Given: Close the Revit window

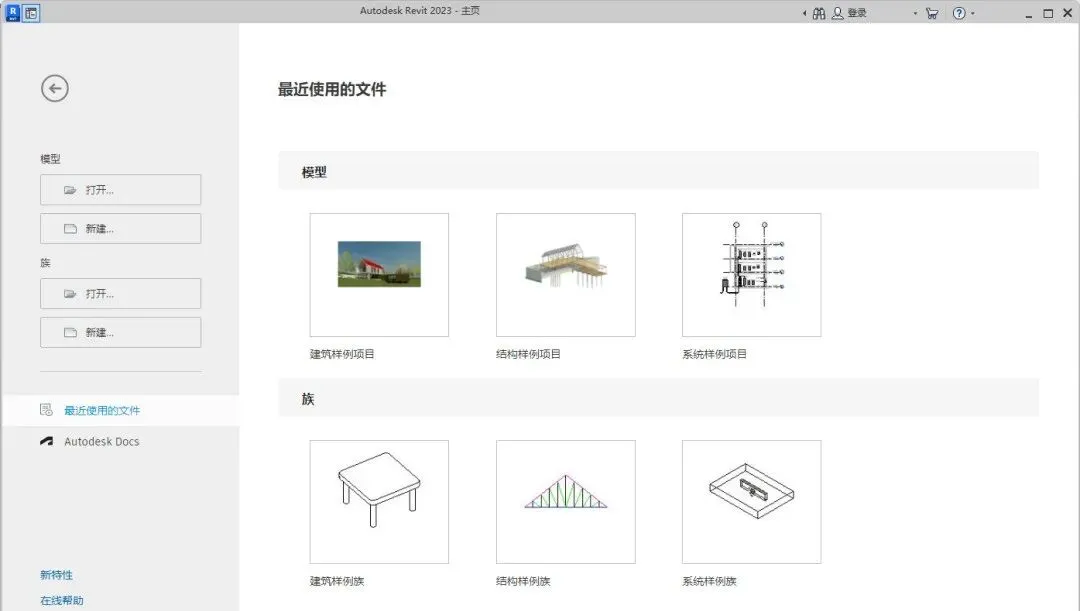Looking at the screenshot, I should [x=1068, y=13].
